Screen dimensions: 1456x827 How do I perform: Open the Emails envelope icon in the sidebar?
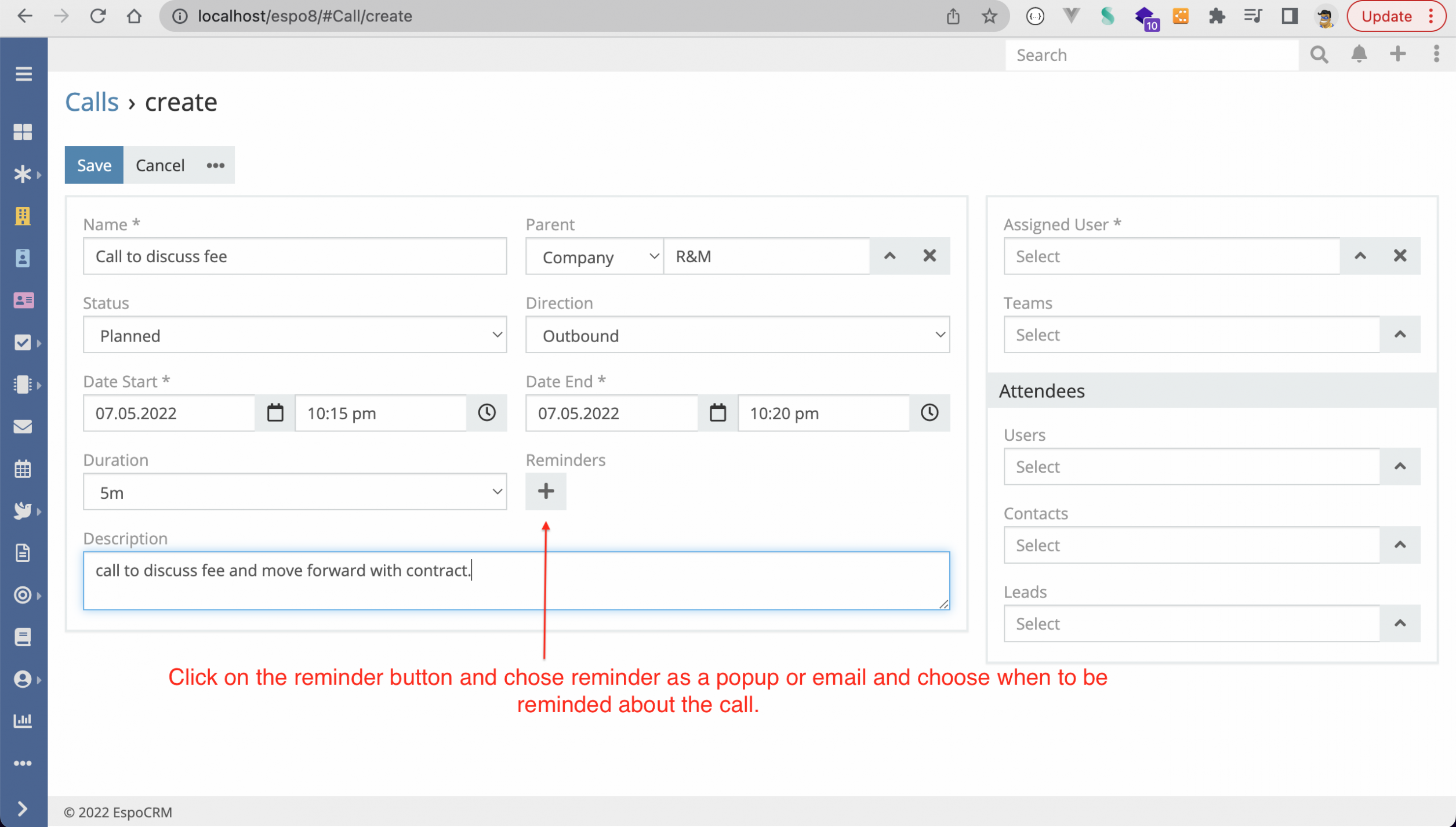click(23, 426)
